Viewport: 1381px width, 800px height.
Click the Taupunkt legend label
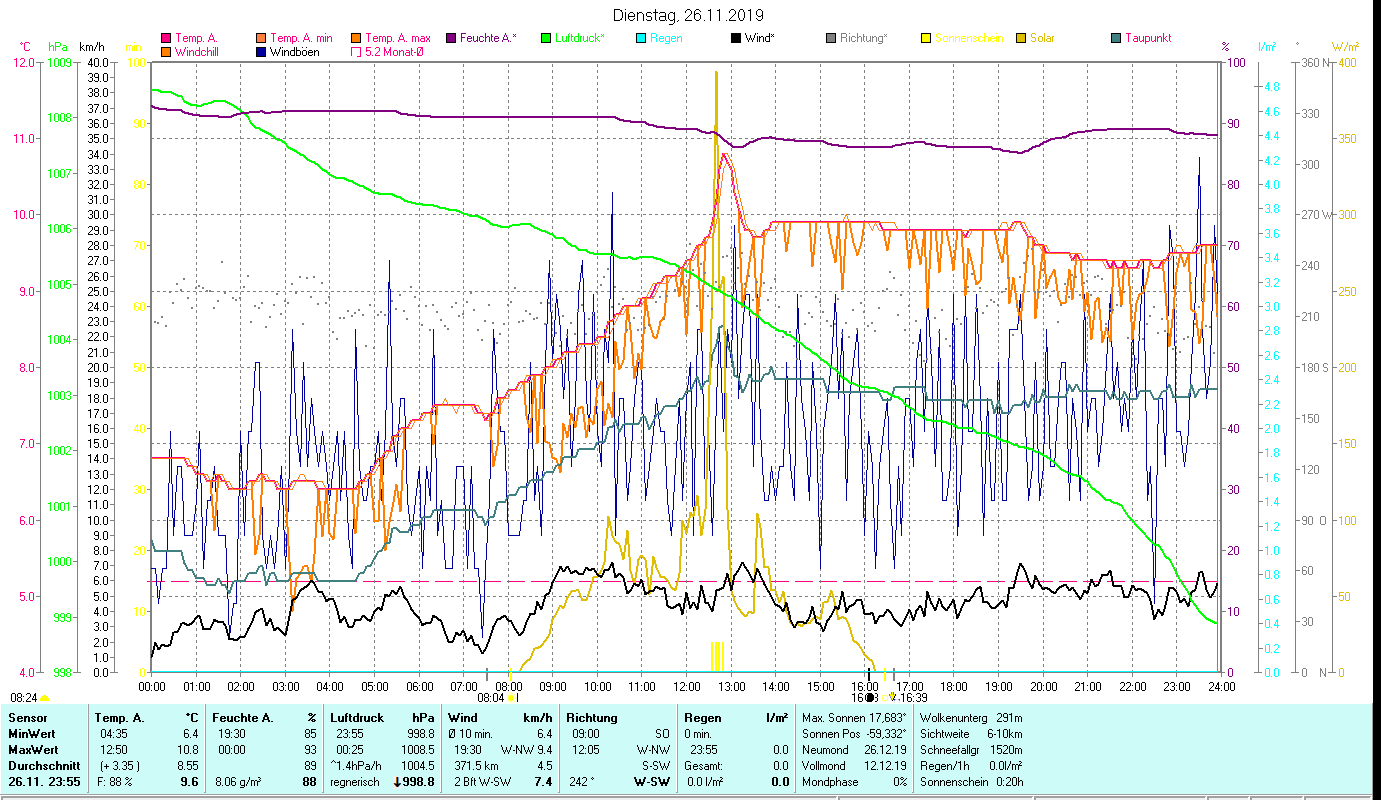tap(1147, 39)
